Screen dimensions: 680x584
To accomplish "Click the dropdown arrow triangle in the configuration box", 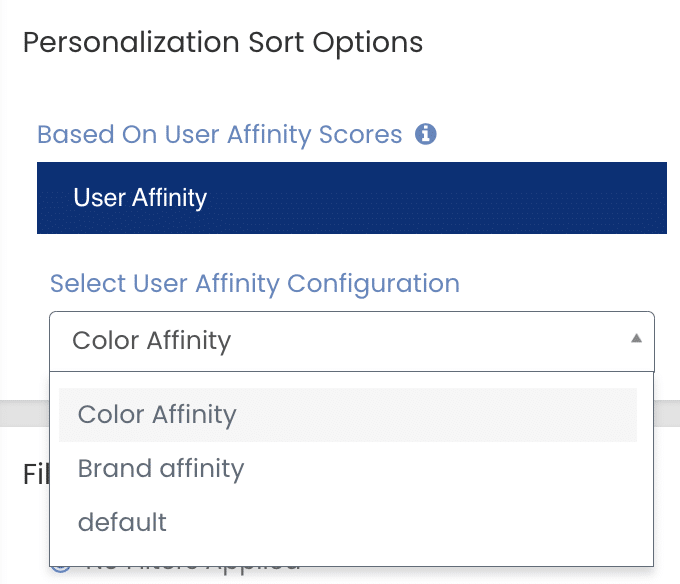I will pos(636,339).
